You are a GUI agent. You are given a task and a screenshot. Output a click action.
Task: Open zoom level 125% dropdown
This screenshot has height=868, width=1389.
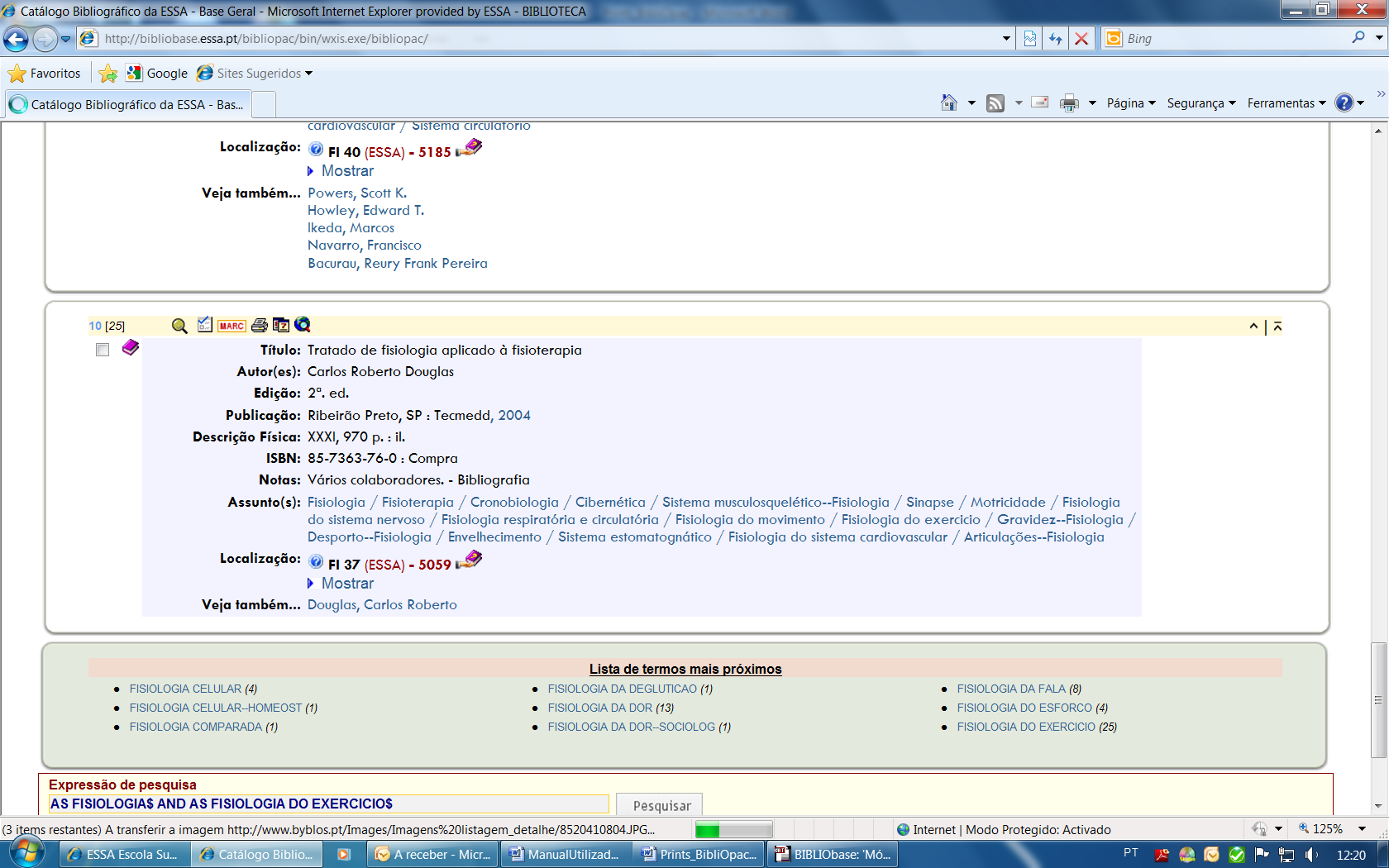(x=1362, y=829)
